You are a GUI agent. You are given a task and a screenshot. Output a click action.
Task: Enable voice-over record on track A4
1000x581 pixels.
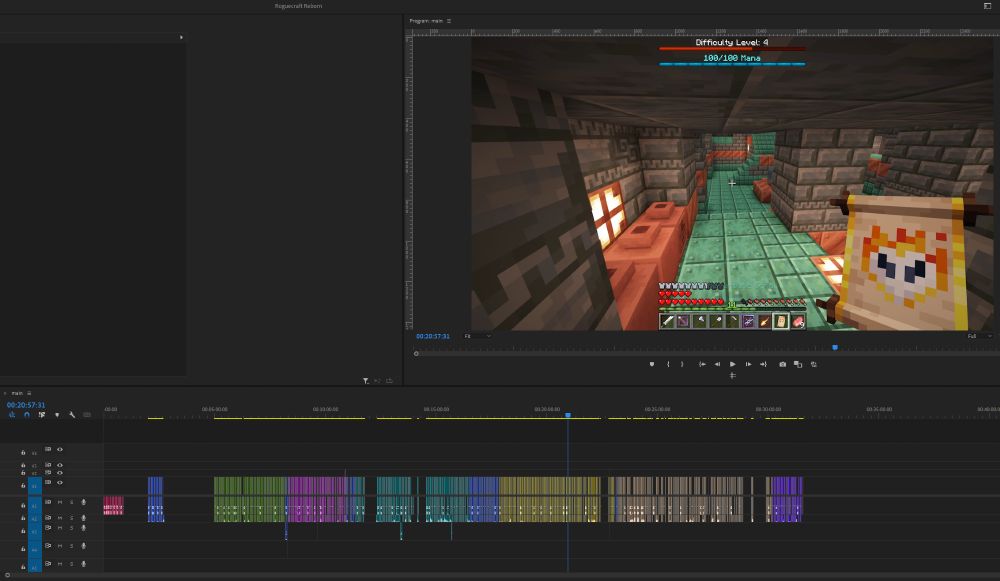pyautogui.click(x=84, y=546)
